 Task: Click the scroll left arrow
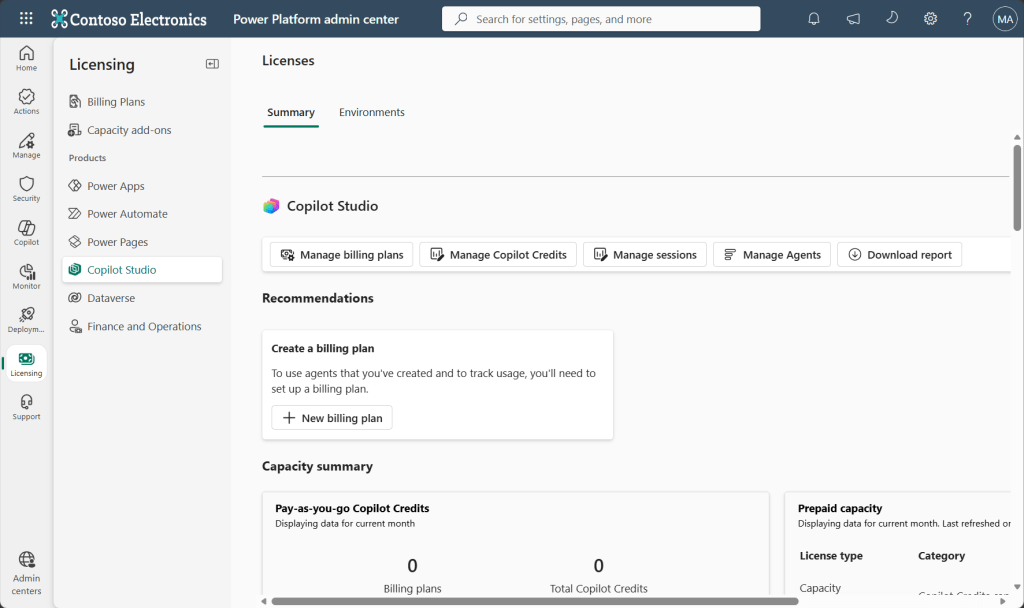coord(264,601)
